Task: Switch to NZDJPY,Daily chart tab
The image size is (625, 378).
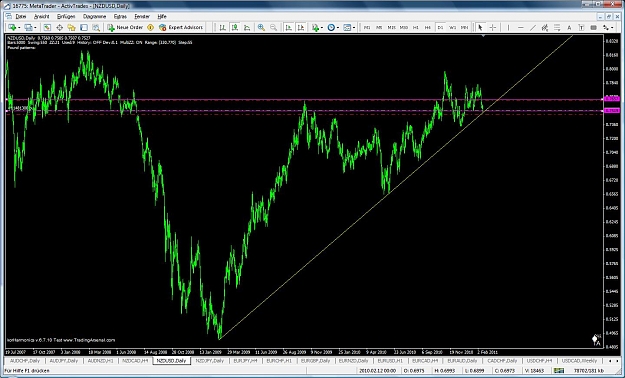Action: [210, 361]
